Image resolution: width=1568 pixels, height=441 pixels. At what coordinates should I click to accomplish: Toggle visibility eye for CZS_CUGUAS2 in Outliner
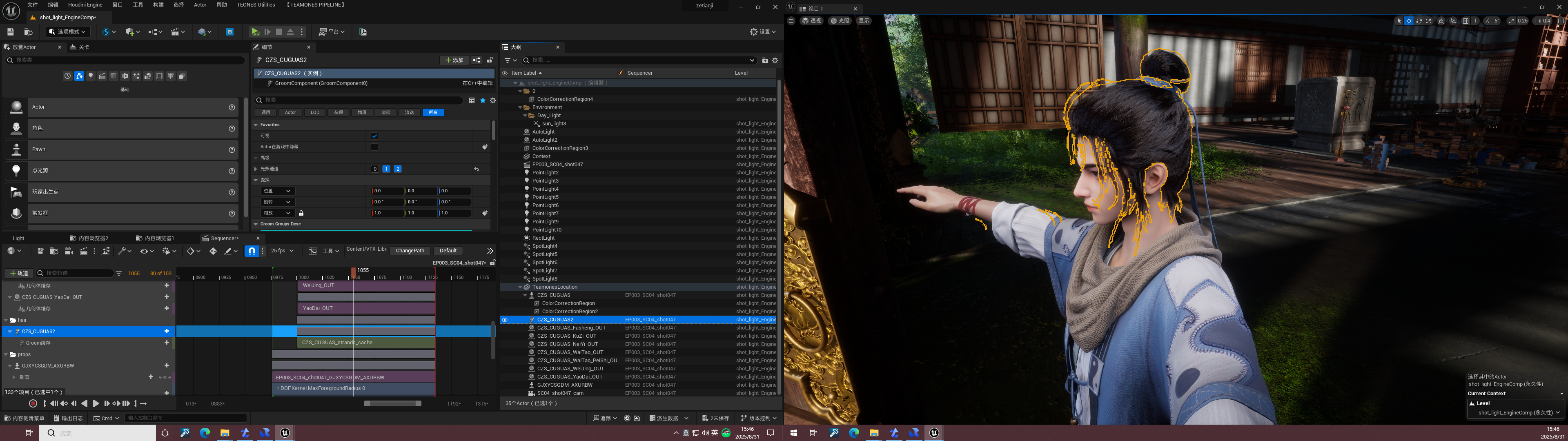coord(504,320)
